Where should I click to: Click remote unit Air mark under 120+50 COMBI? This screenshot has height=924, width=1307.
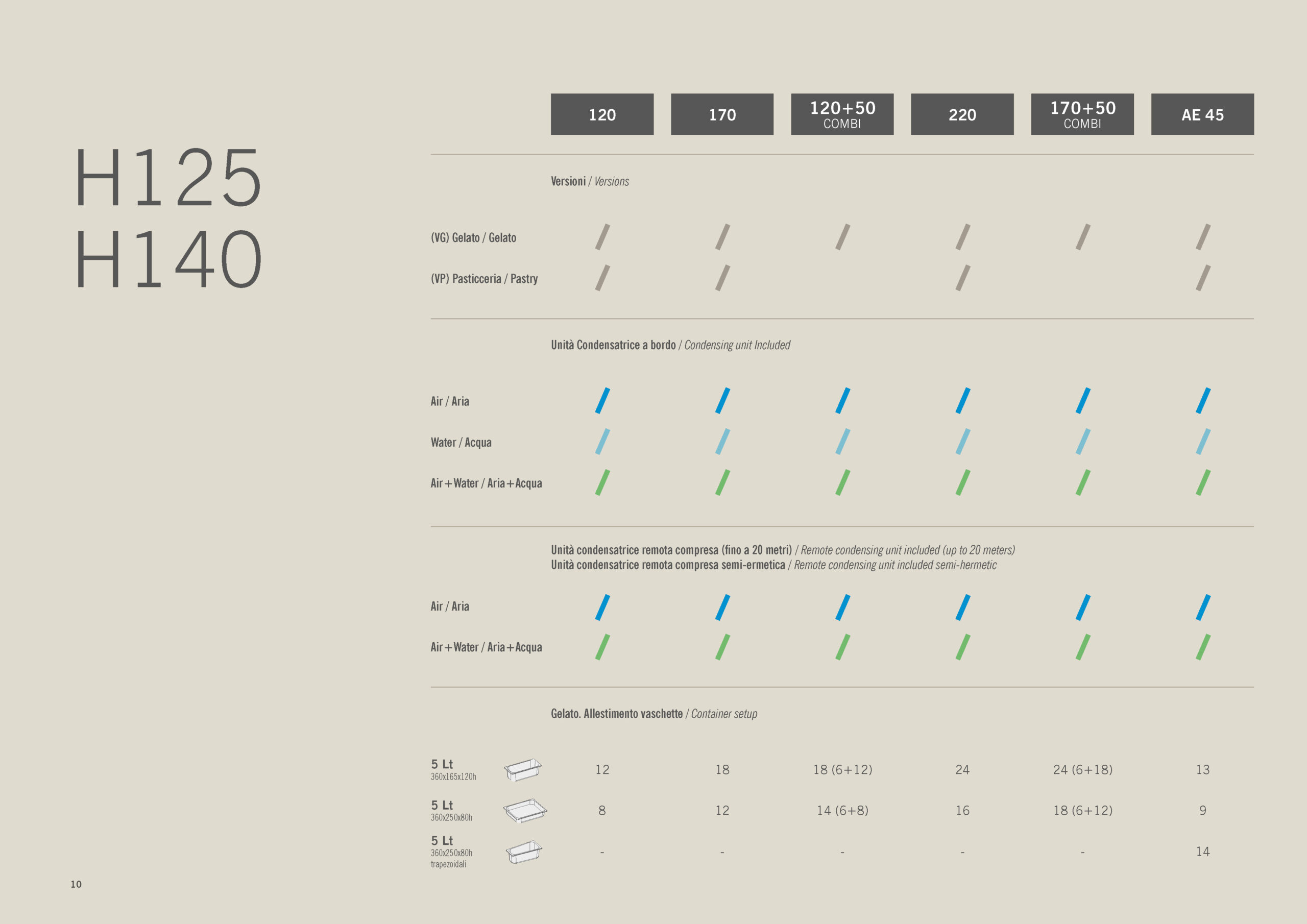[842, 607]
